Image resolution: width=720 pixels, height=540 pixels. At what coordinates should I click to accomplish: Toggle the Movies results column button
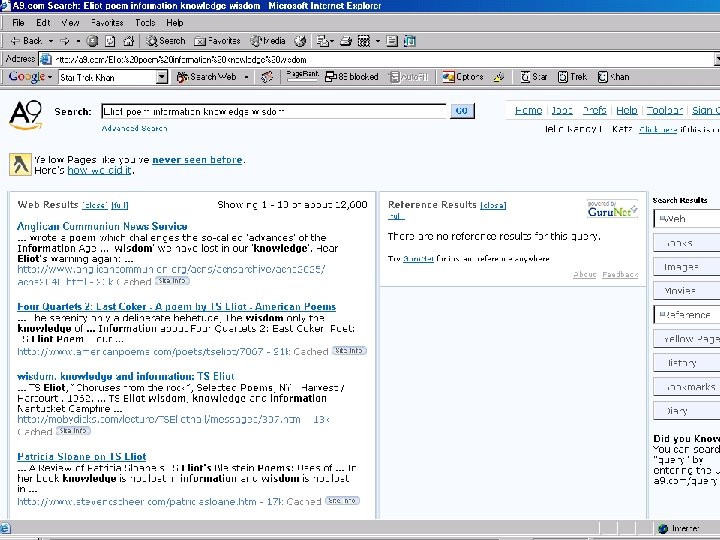click(x=687, y=291)
